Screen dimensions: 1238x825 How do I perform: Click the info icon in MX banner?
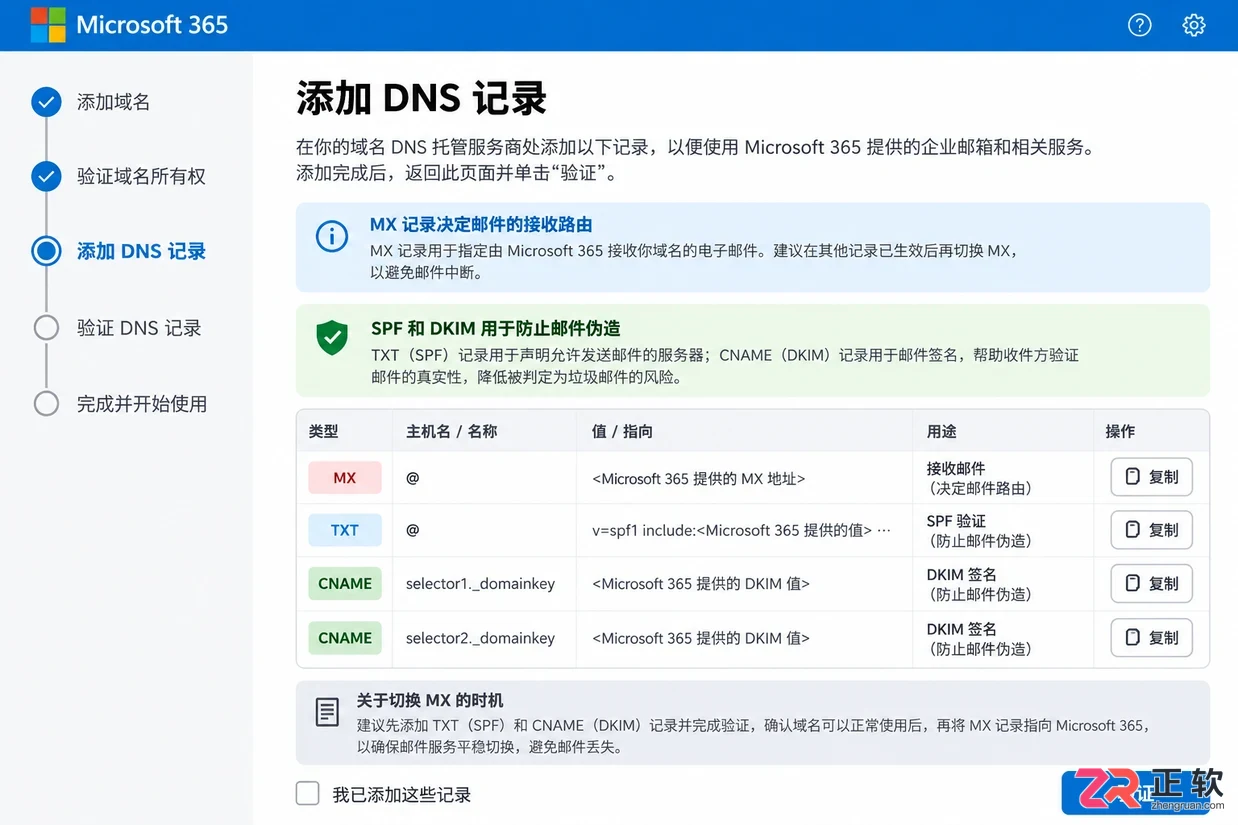332,237
